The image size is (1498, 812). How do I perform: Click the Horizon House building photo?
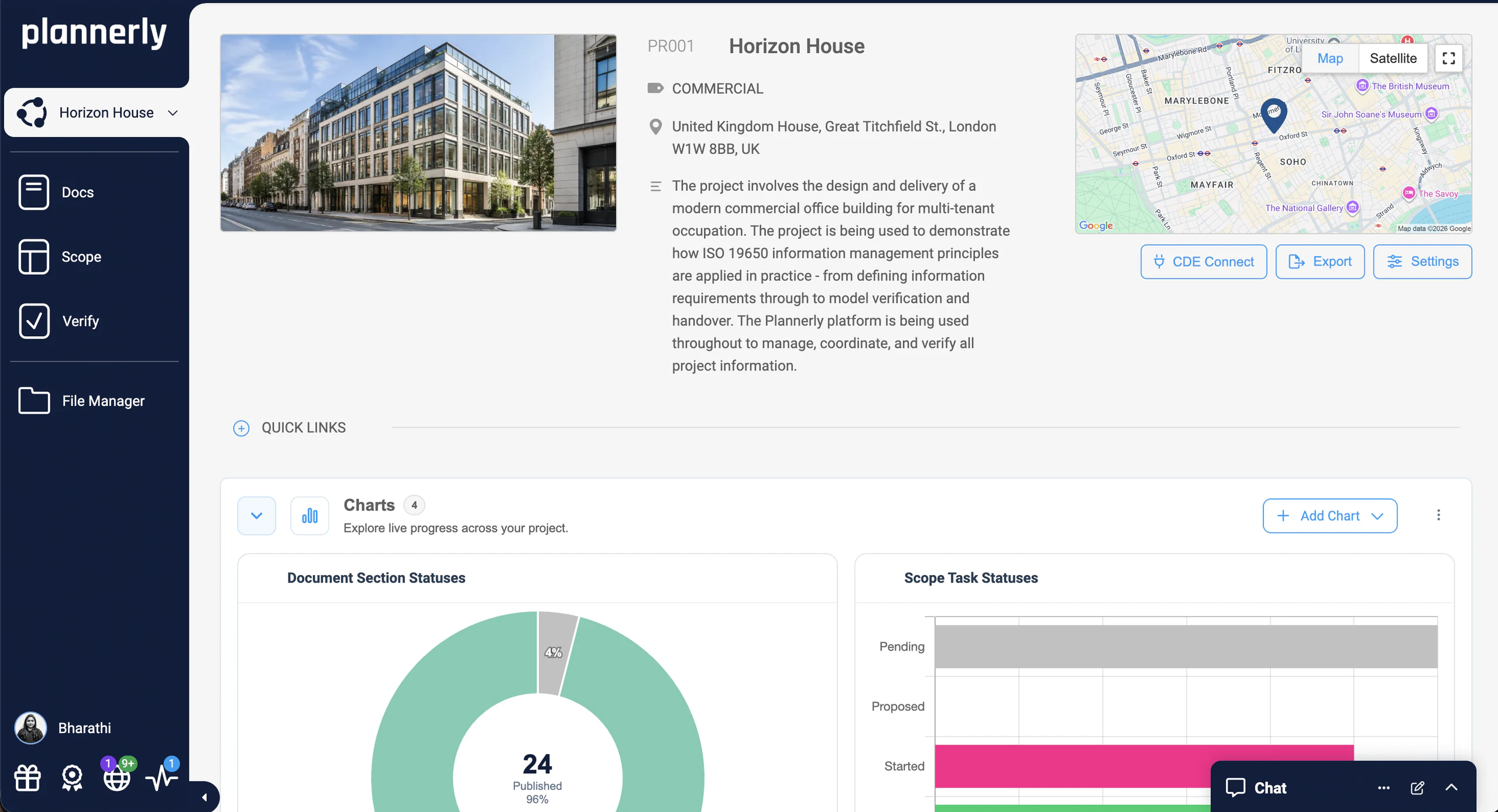(418, 133)
